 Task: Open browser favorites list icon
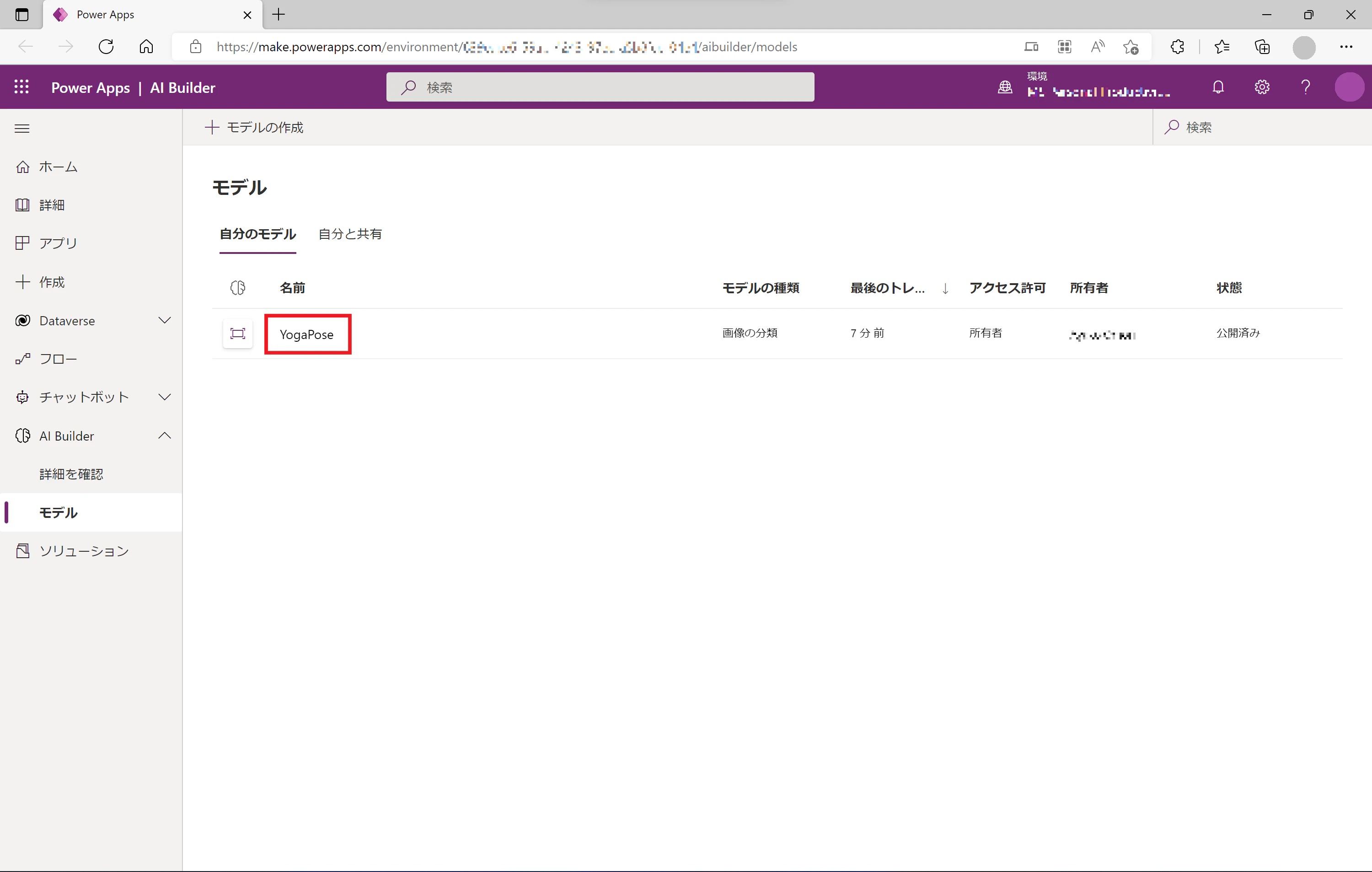(x=1222, y=47)
